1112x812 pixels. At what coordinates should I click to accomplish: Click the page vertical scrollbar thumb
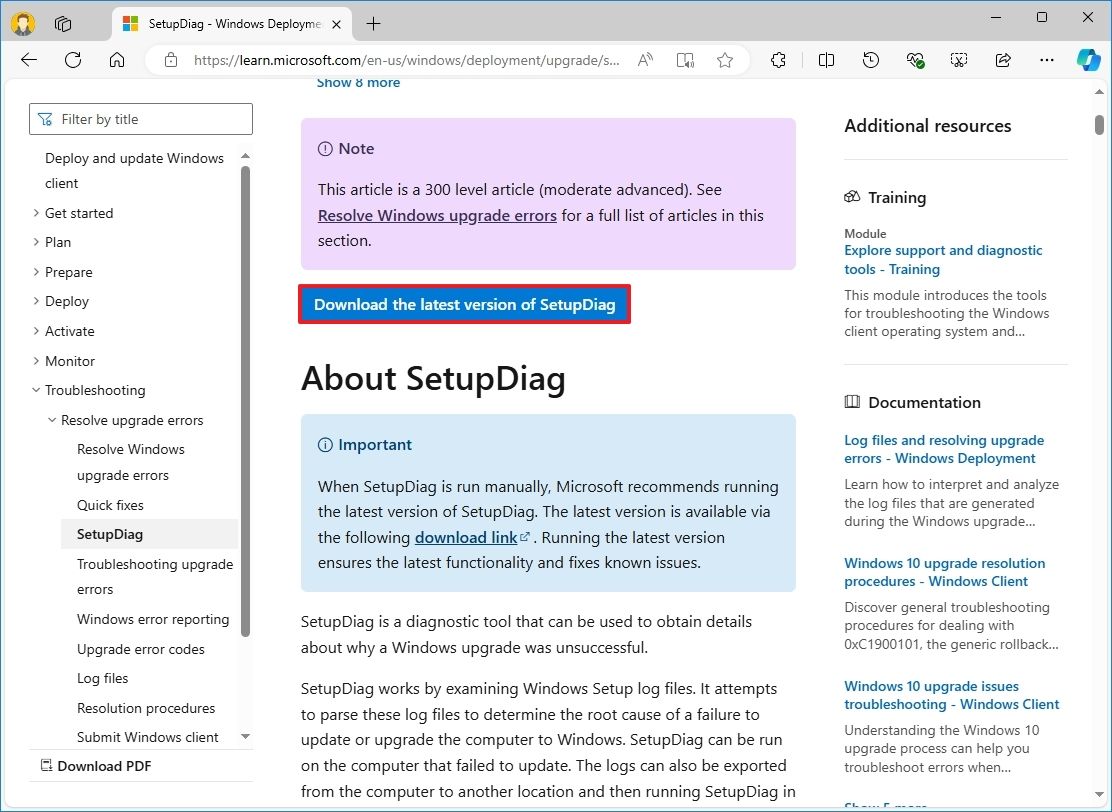pyautogui.click(x=1099, y=125)
